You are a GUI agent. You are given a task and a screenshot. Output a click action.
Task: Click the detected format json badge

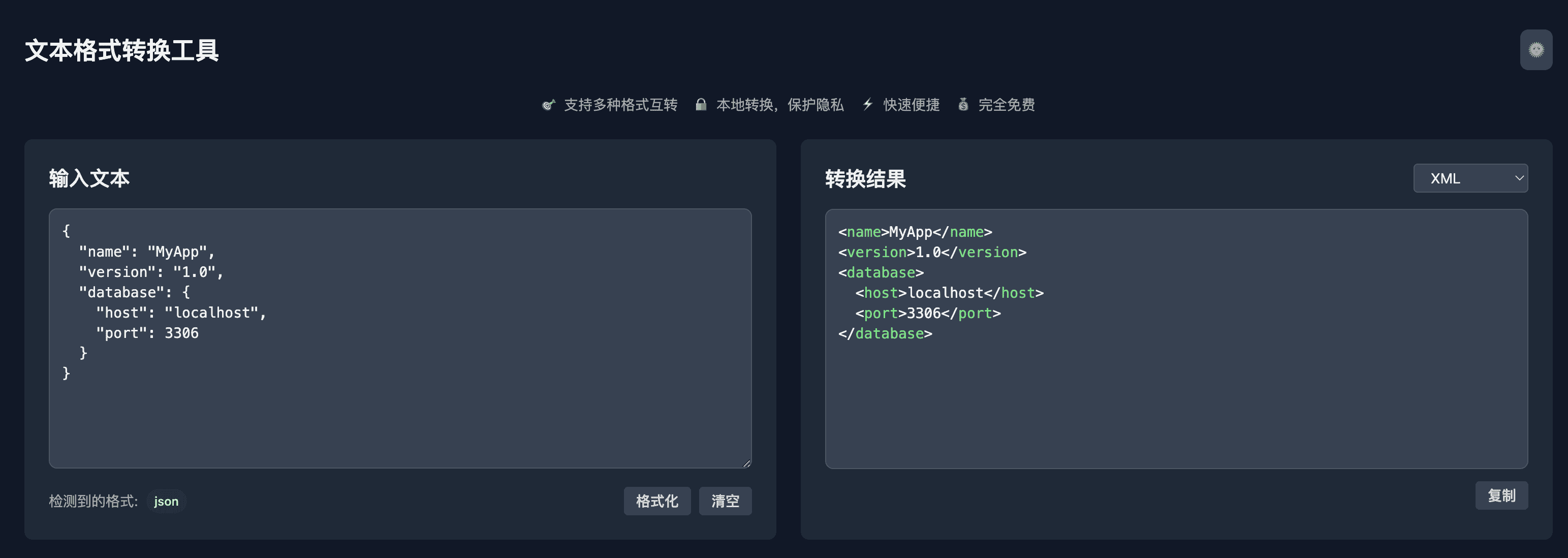click(x=166, y=502)
